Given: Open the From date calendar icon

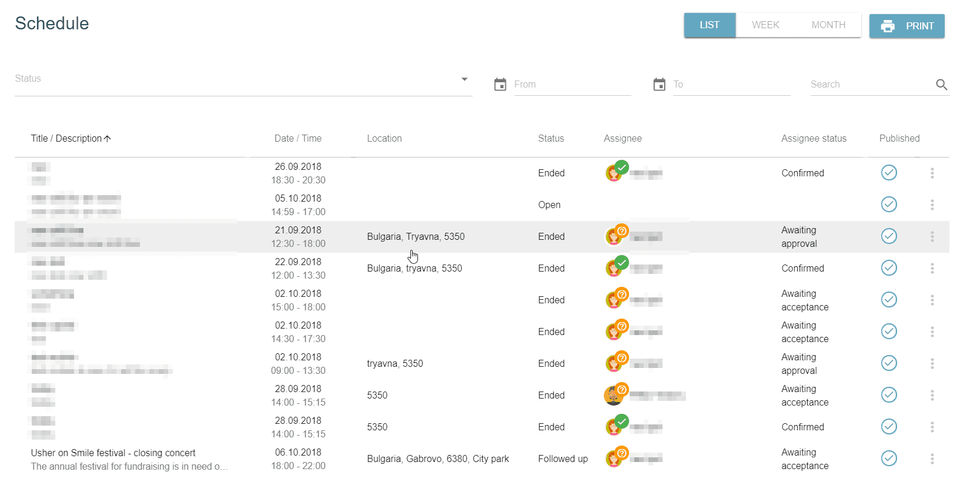Looking at the screenshot, I should 500,84.
